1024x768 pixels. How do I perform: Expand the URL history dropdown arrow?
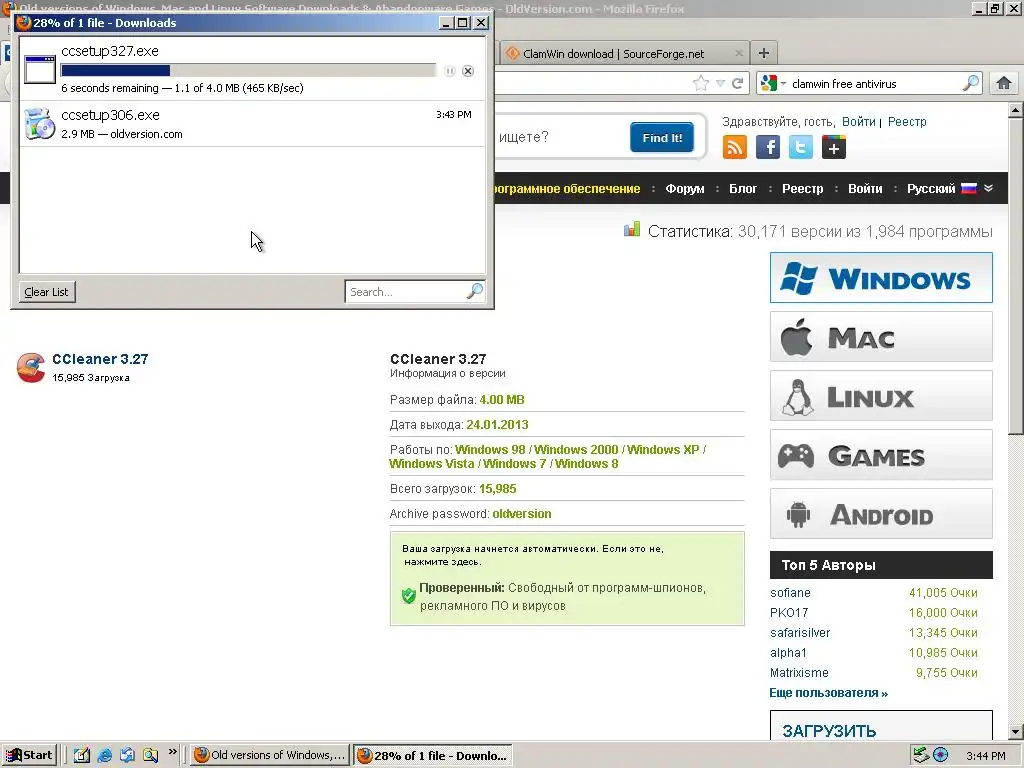[x=720, y=83]
